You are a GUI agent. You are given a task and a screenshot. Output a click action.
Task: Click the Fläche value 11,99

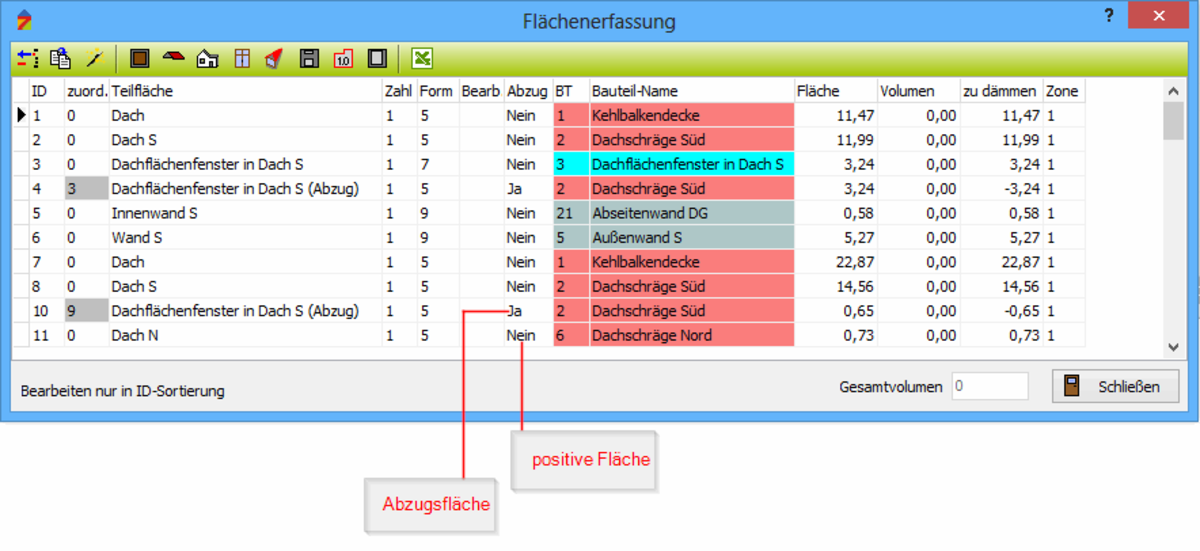tap(836, 140)
